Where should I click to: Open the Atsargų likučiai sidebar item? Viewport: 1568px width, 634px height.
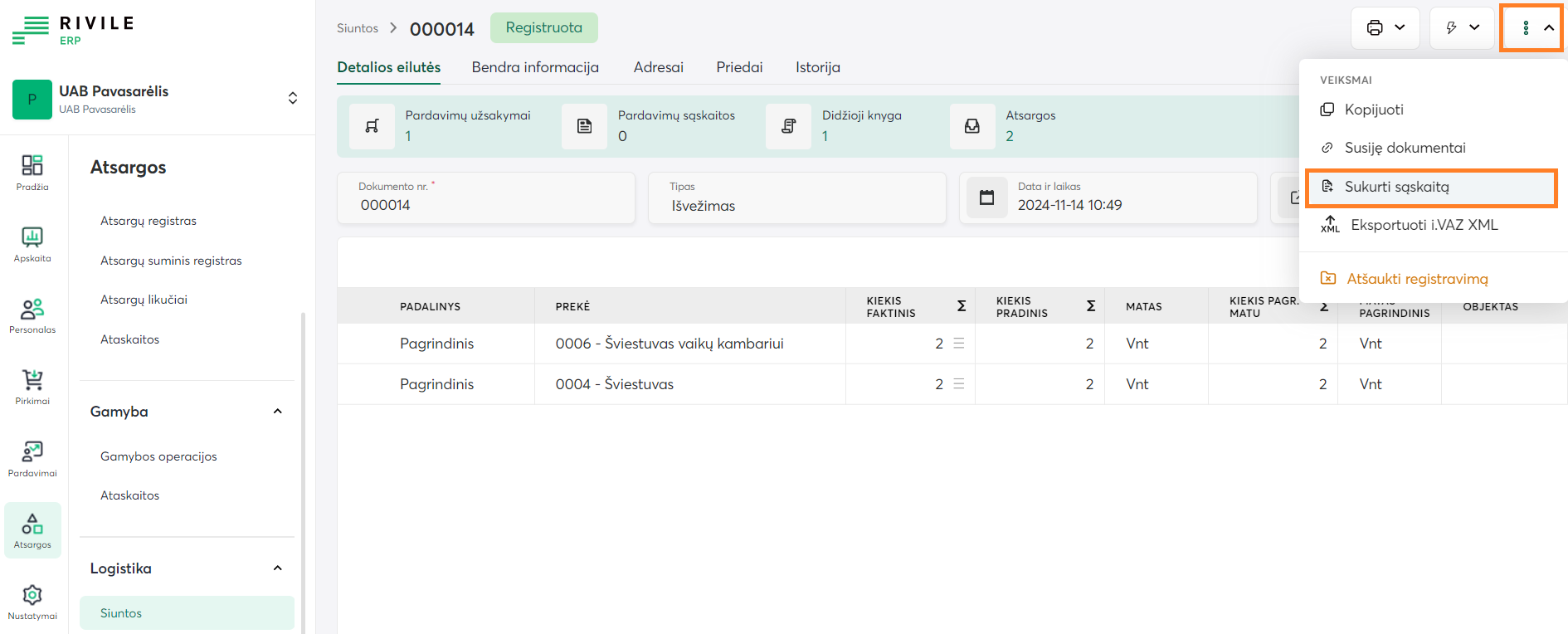coord(144,300)
